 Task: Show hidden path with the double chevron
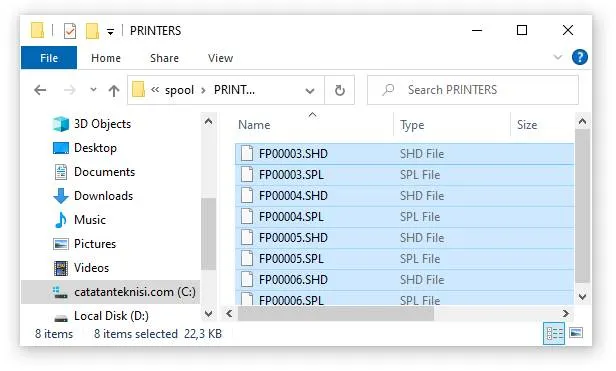pyautogui.click(x=155, y=90)
